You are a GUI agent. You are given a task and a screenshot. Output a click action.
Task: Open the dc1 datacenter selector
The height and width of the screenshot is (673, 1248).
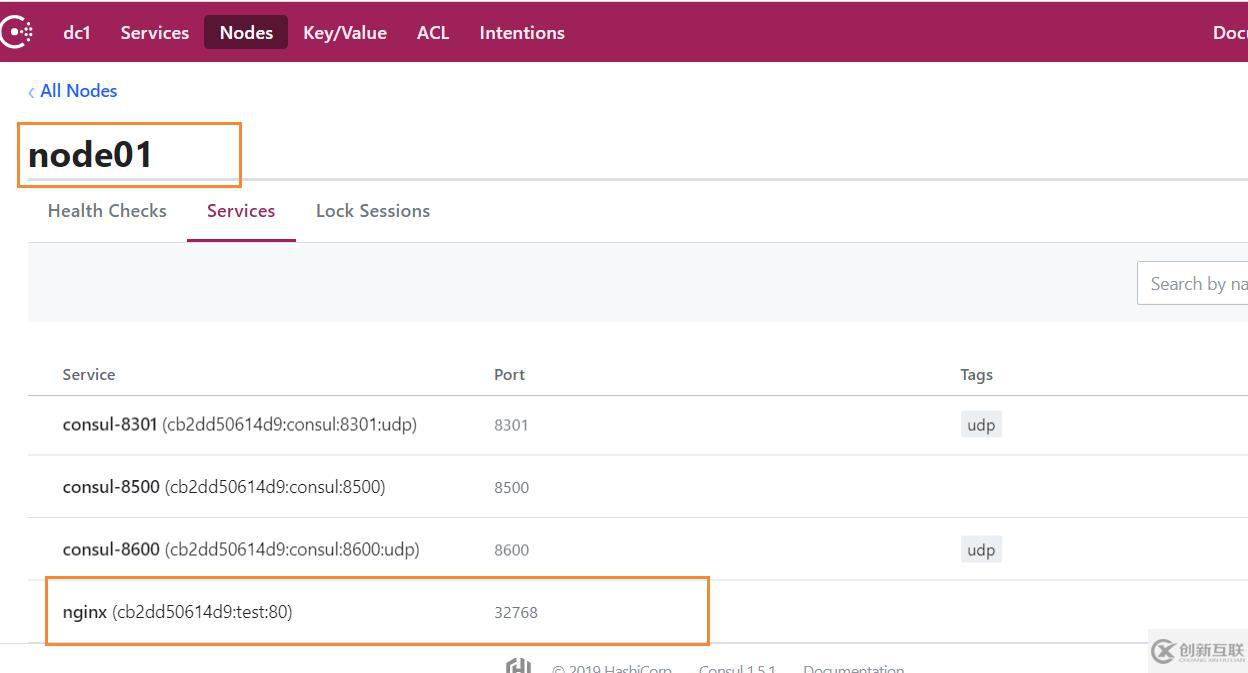pos(77,32)
